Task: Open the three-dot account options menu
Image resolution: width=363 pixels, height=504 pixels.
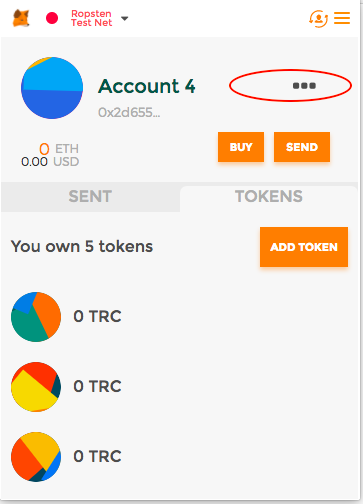Action: 304,86
